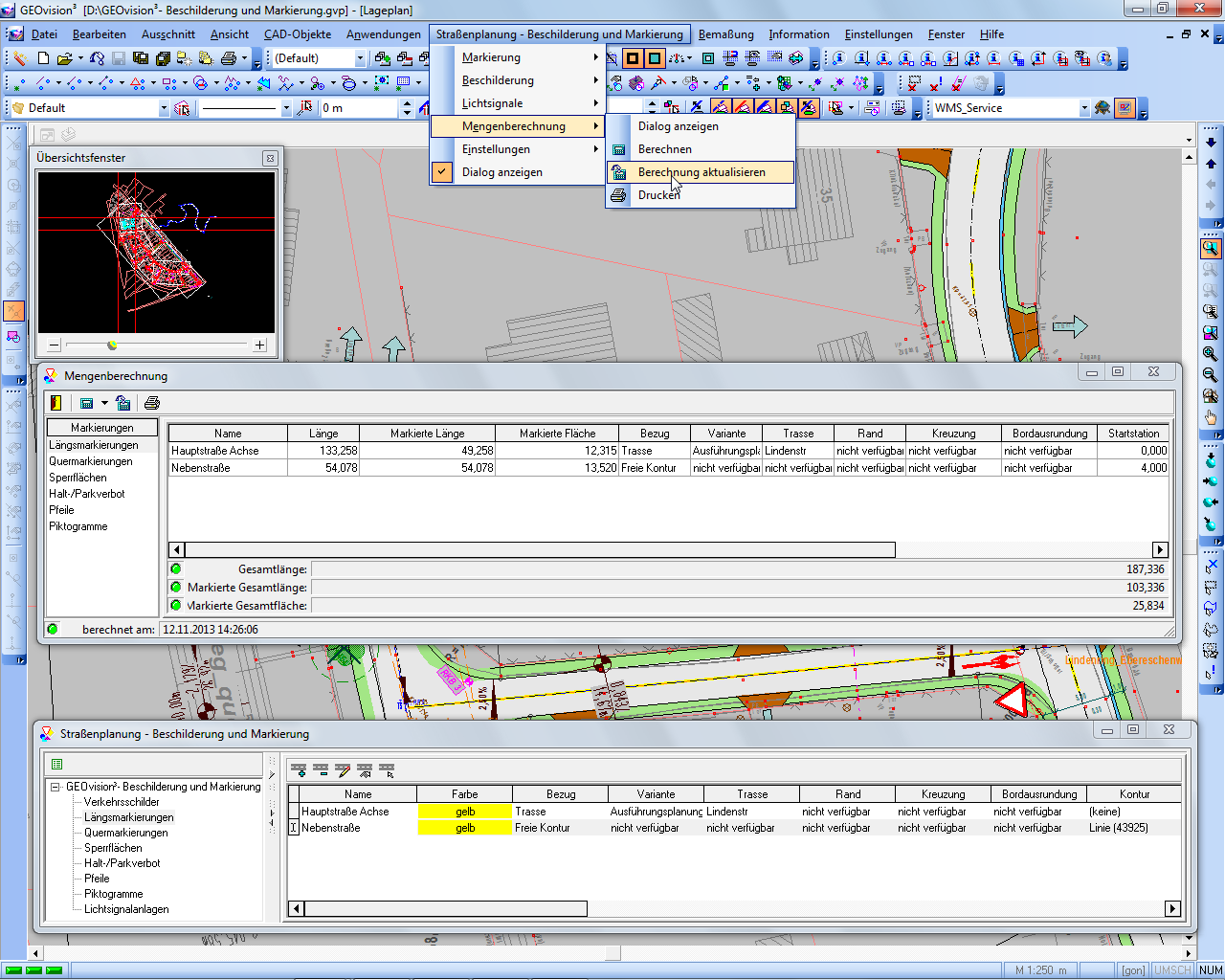Image resolution: width=1225 pixels, height=980 pixels.
Task: Toggle the green indicator beside Markierte Gesamtfläche
Action: pyautogui.click(x=176, y=605)
